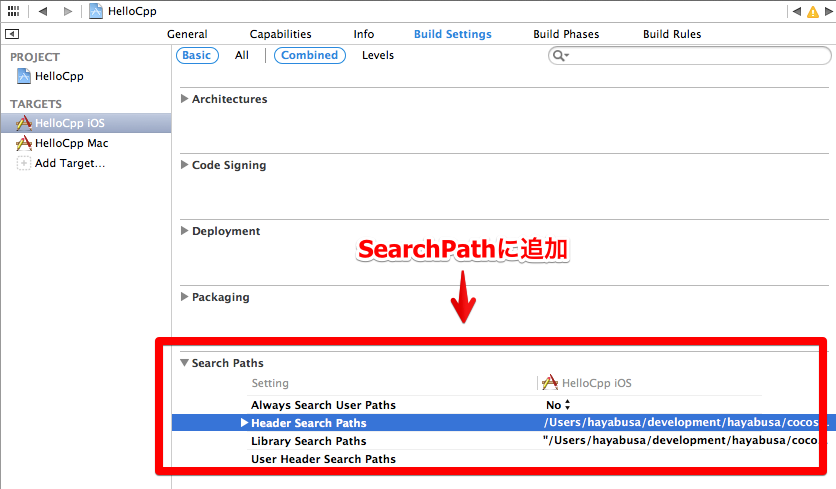Click the HelloCpp project file icon in jump bar
Image resolution: width=836 pixels, height=489 pixels.
point(96,11)
